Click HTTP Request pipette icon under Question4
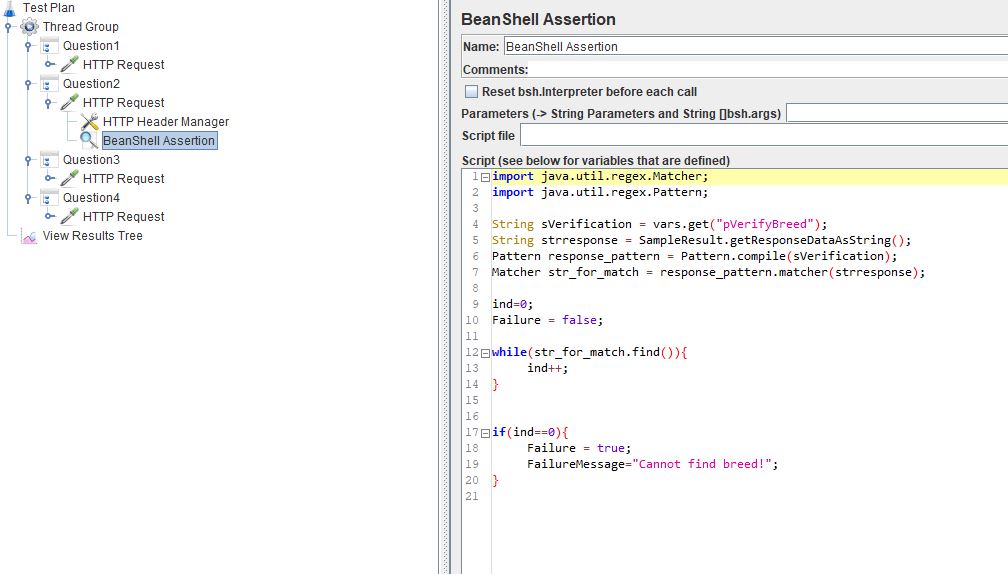Screen dimensions: 1008x574 (69, 216)
